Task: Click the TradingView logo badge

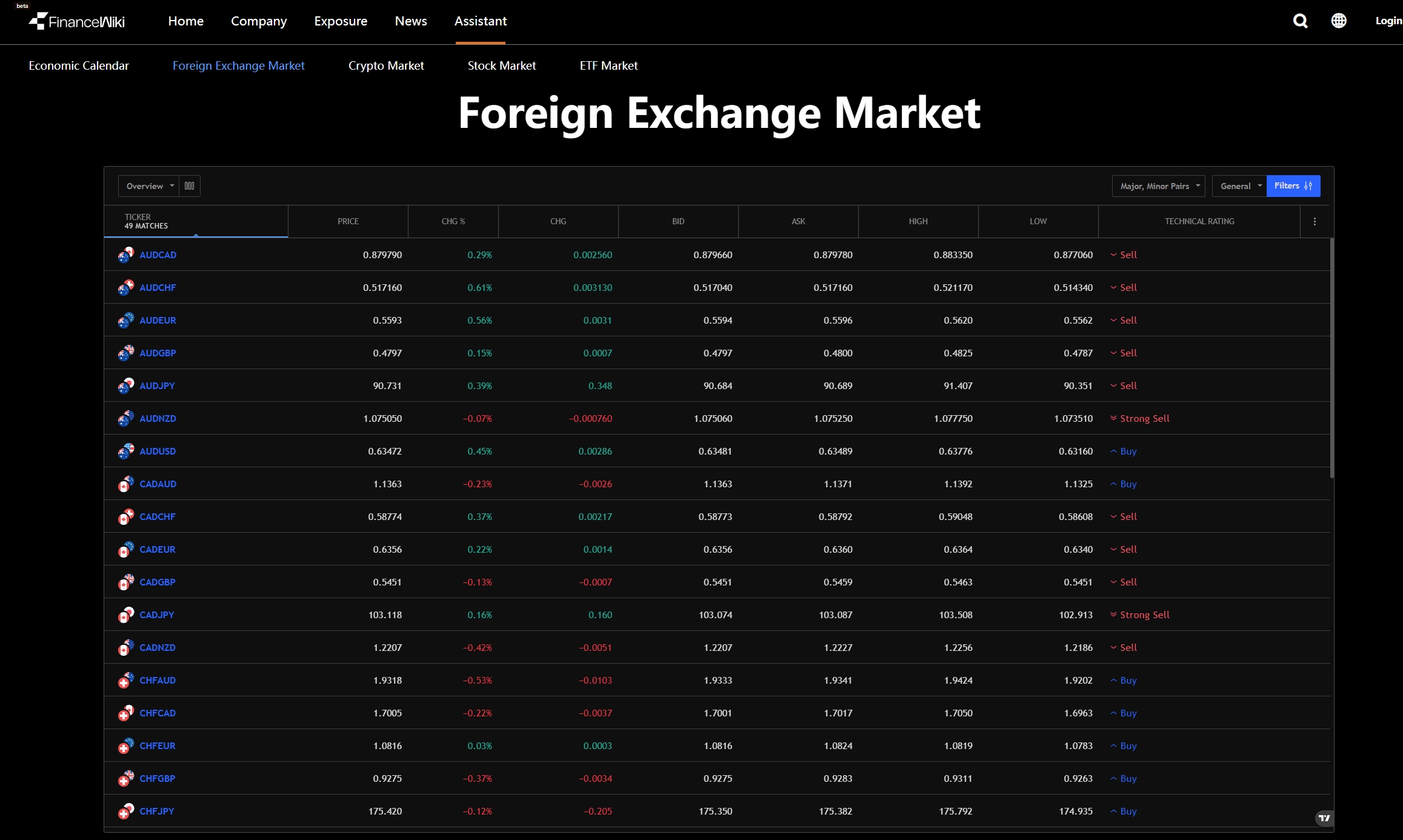Action: pos(1324,818)
